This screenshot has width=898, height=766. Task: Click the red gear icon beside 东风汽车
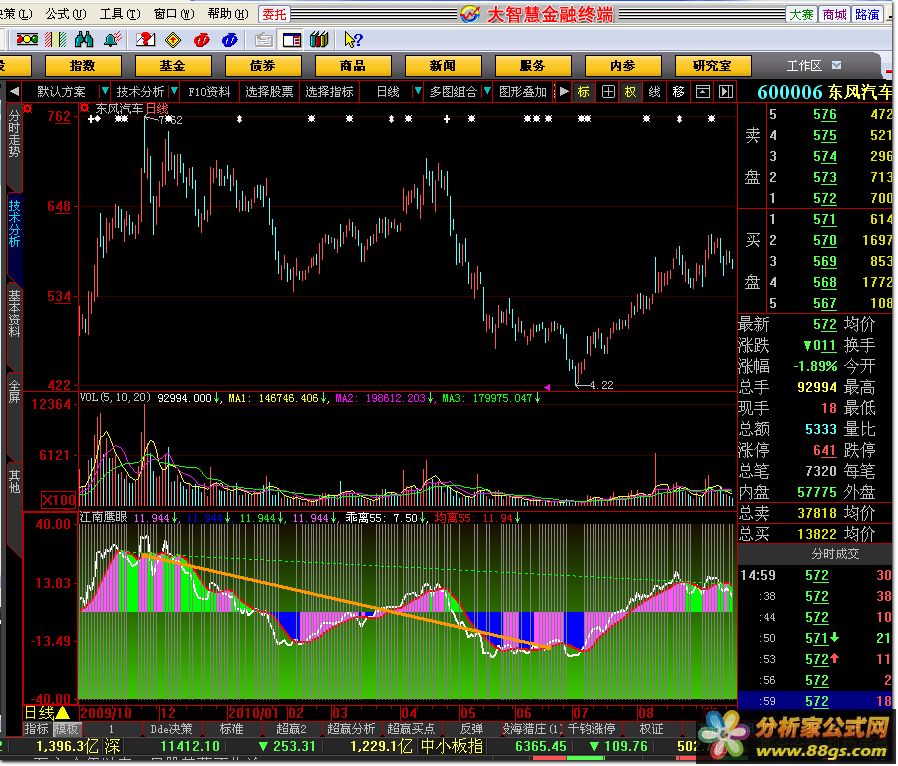point(85,108)
